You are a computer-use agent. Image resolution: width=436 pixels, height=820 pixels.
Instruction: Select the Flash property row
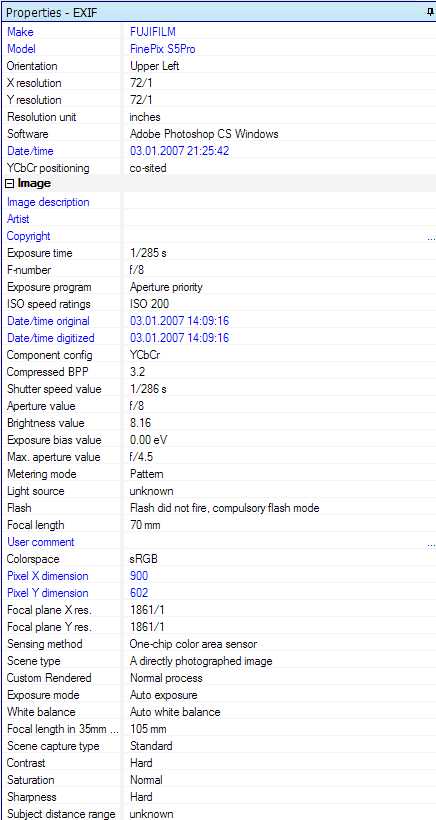[220, 508]
